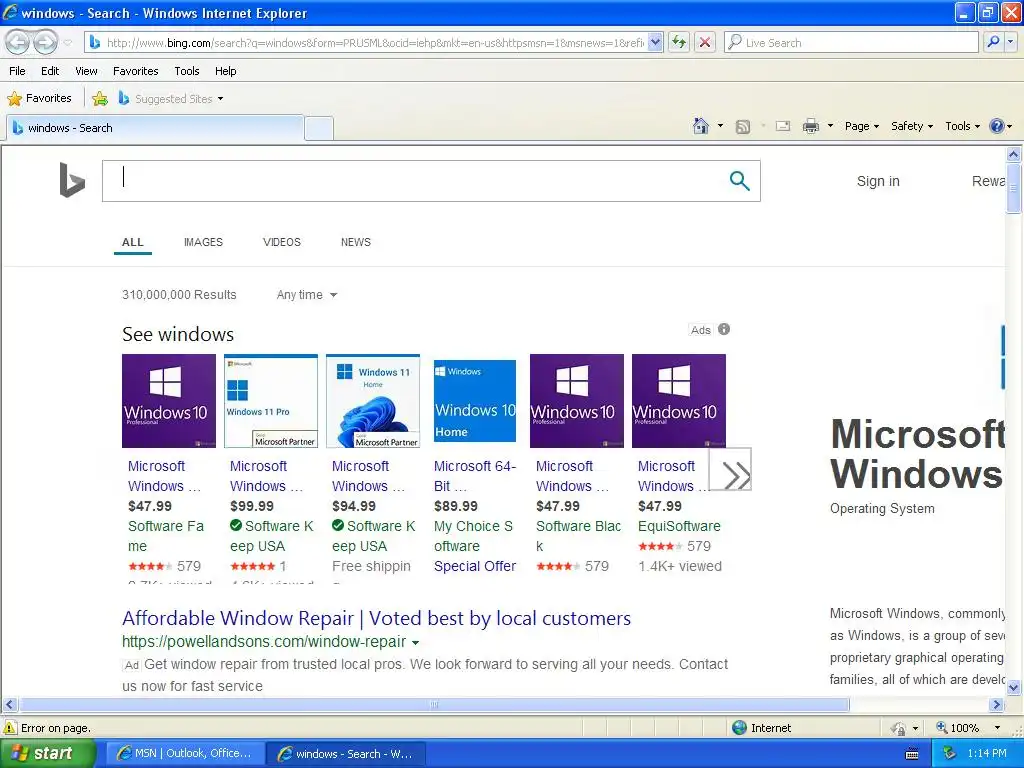The image size is (1024, 768).
Task: Open the Edit menu
Action: click(x=50, y=71)
